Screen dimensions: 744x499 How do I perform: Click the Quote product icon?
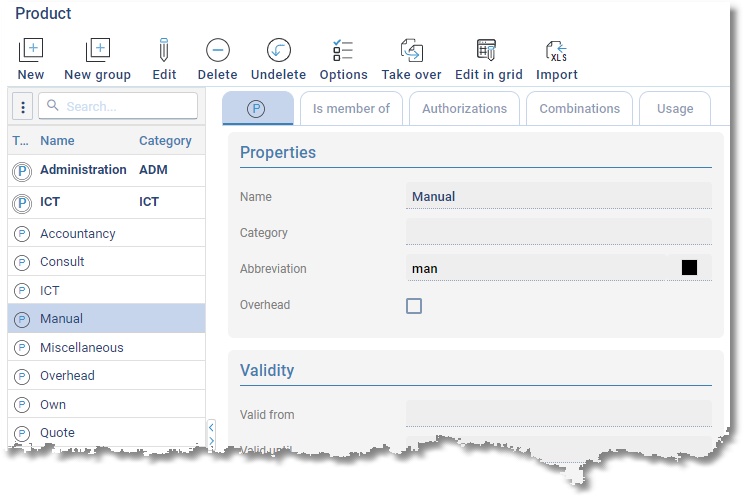22,433
